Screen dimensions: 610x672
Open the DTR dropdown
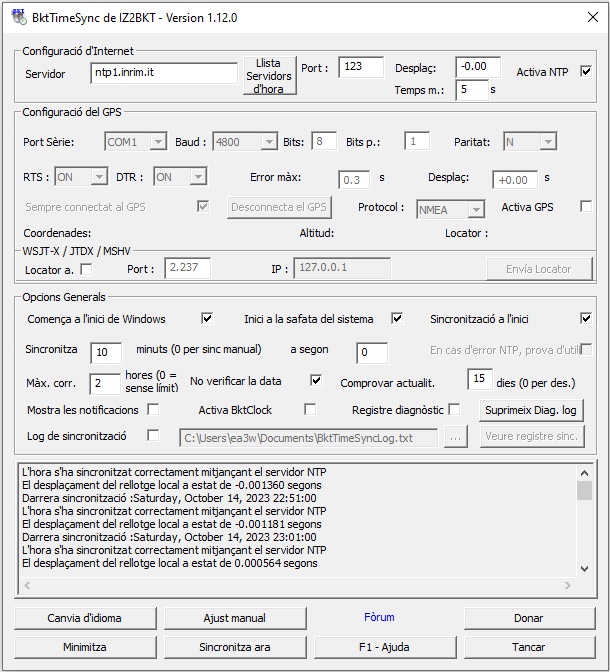[x=198, y=177]
